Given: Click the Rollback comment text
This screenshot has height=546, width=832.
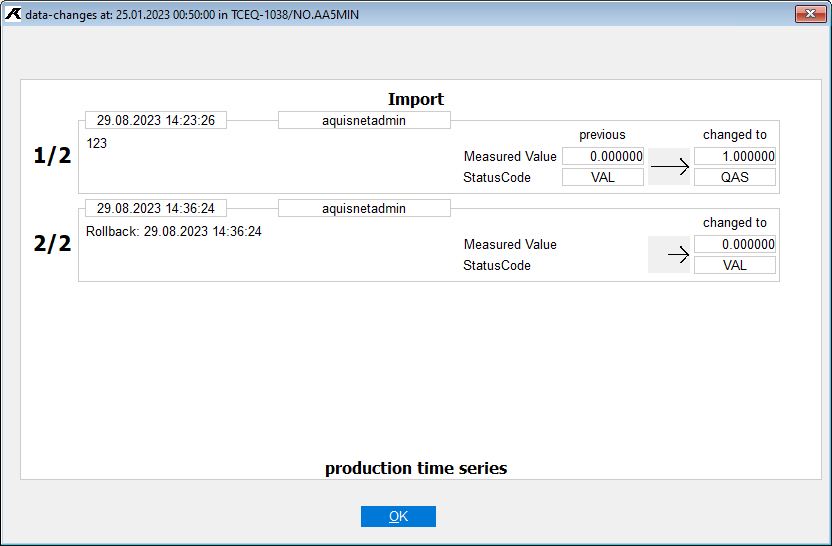Looking at the screenshot, I should point(174,232).
